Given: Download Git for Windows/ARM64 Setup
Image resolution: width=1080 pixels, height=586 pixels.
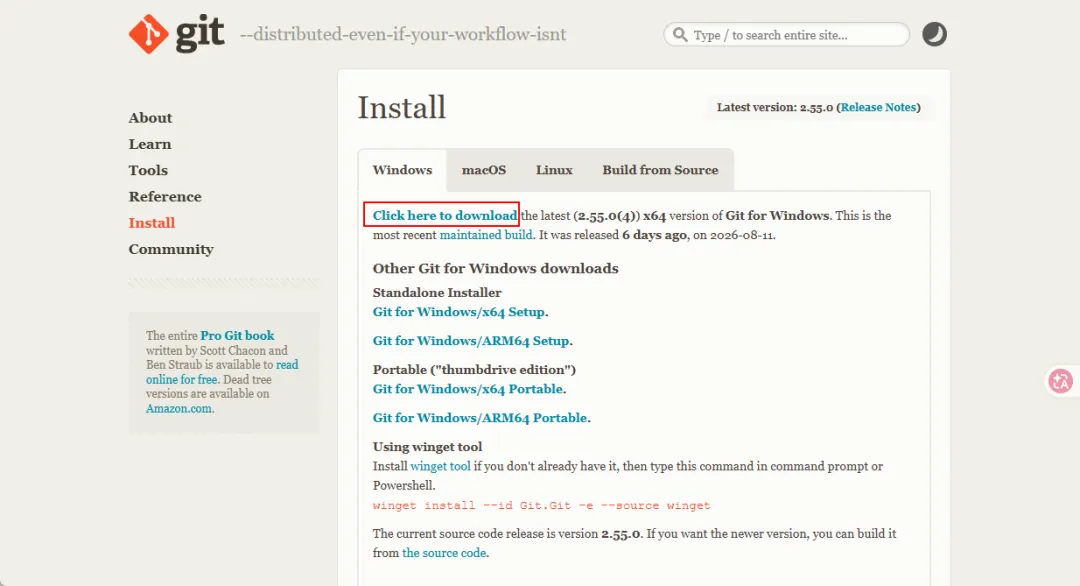Looking at the screenshot, I should (471, 341).
